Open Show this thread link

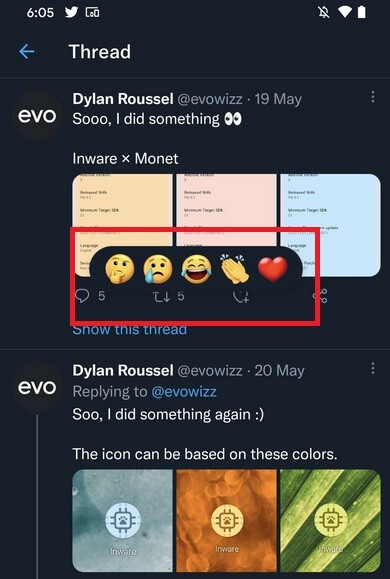(x=130, y=329)
